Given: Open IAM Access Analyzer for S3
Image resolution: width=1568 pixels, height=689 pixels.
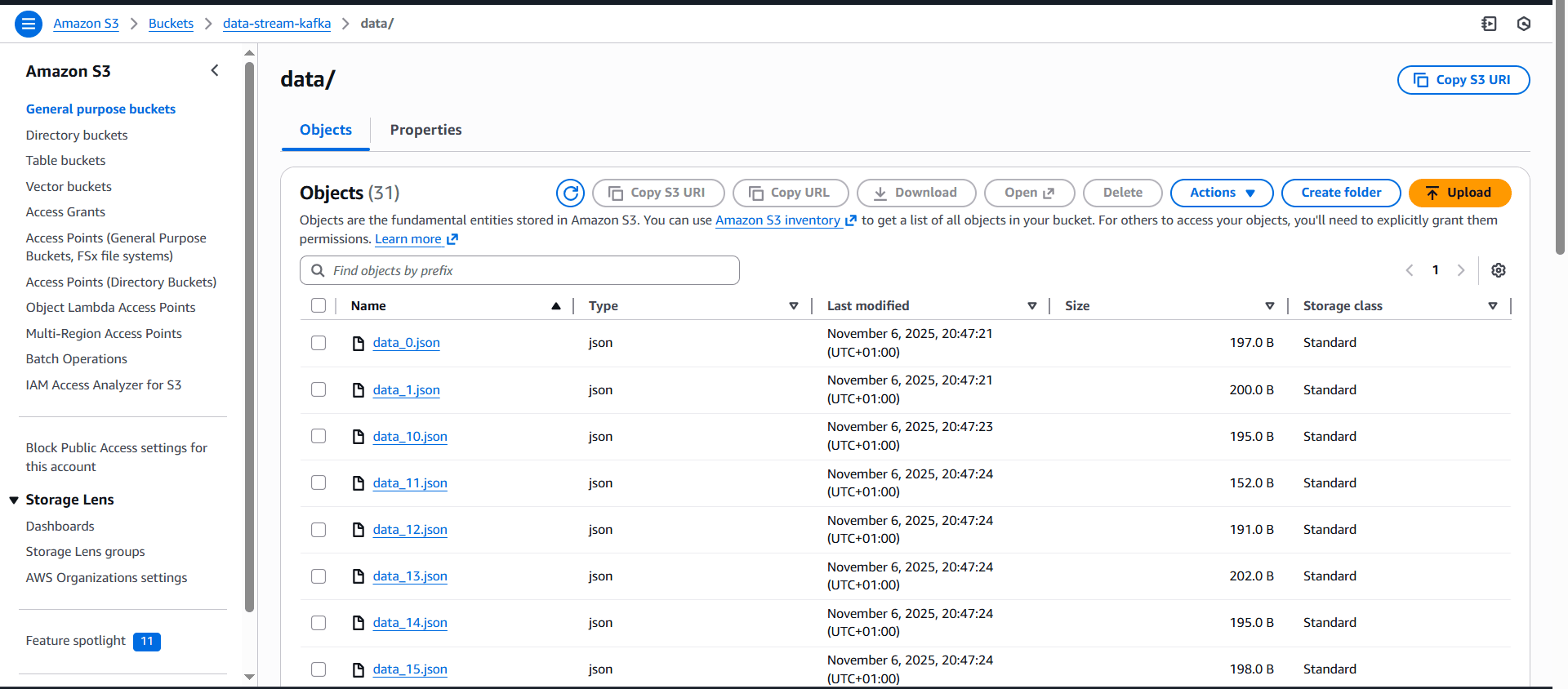Looking at the screenshot, I should pyautogui.click(x=104, y=385).
